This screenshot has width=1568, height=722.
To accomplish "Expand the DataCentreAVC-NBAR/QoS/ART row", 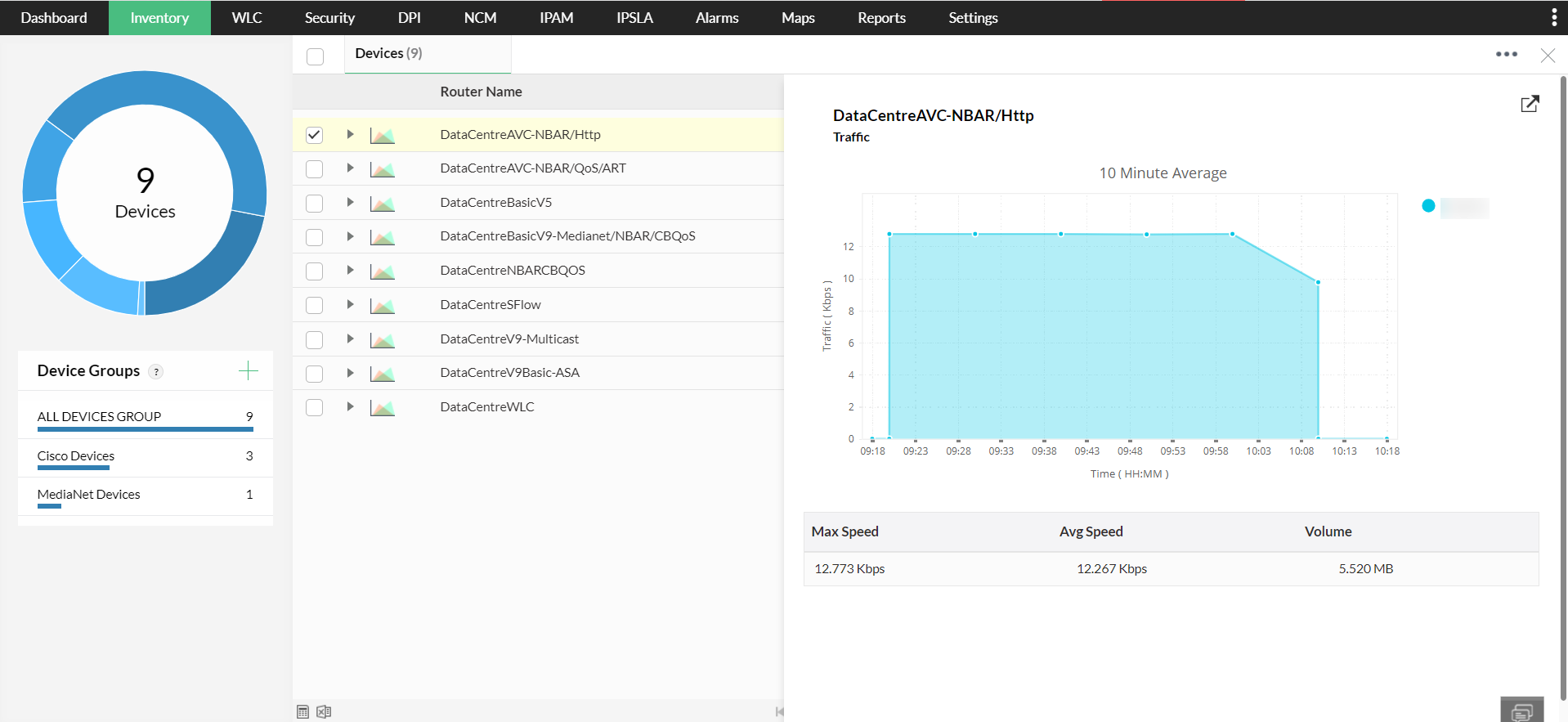I will point(350,168).
